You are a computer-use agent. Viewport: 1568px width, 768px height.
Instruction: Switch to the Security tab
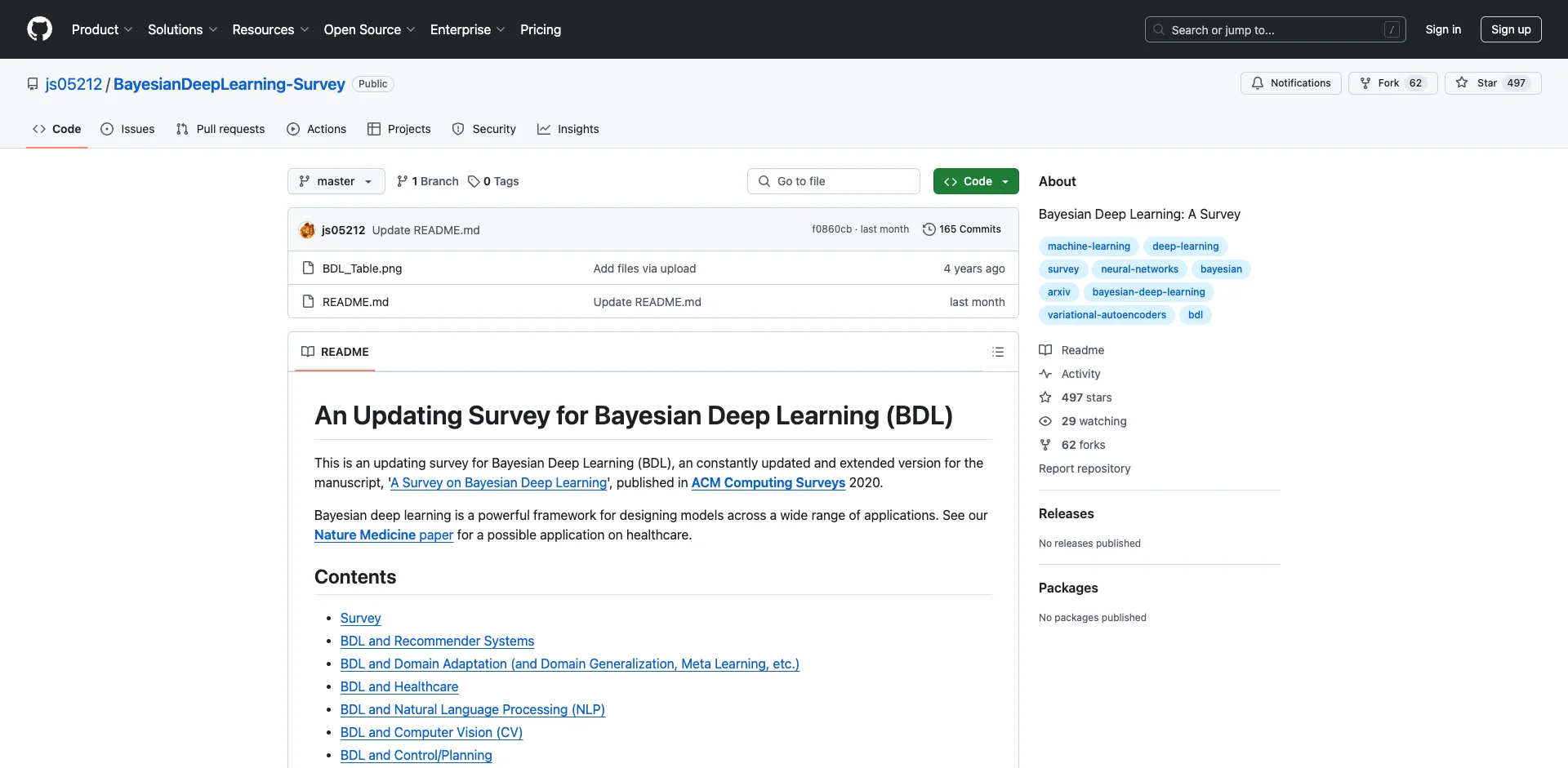484,129
